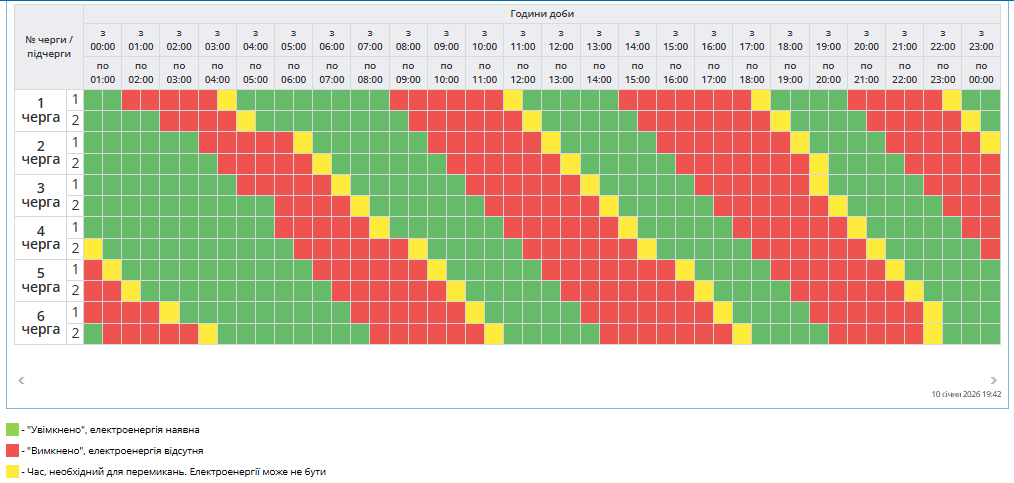
Task: Click the red 'Вимкнено' legend square
Action: click(12, 450)
